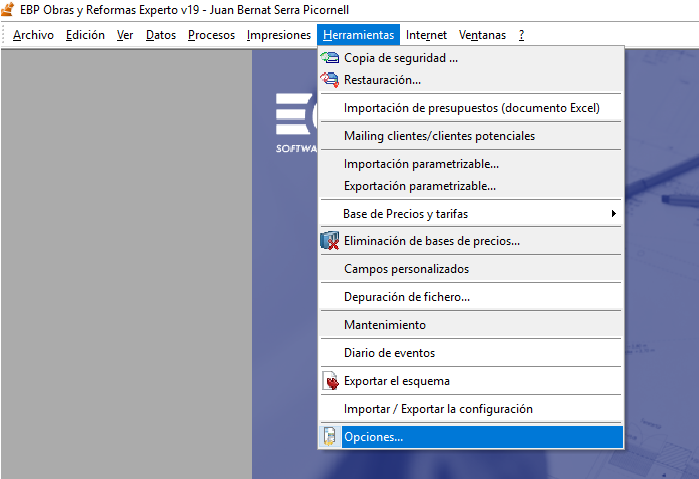Select Exportar el esquema
Screen dimensions: 699x479
click(x=471, y=381)
